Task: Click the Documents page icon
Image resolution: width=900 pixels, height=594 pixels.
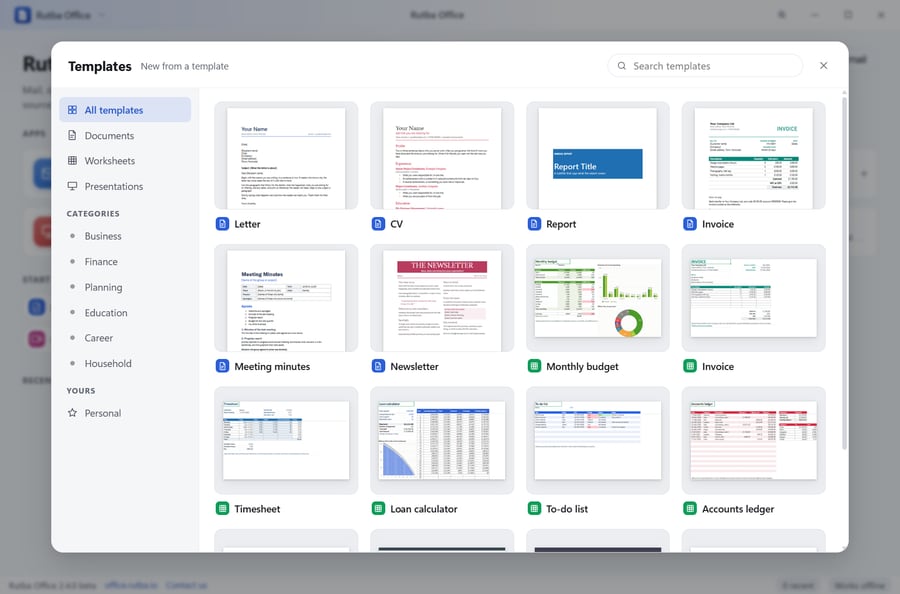Action: [72, 135]
